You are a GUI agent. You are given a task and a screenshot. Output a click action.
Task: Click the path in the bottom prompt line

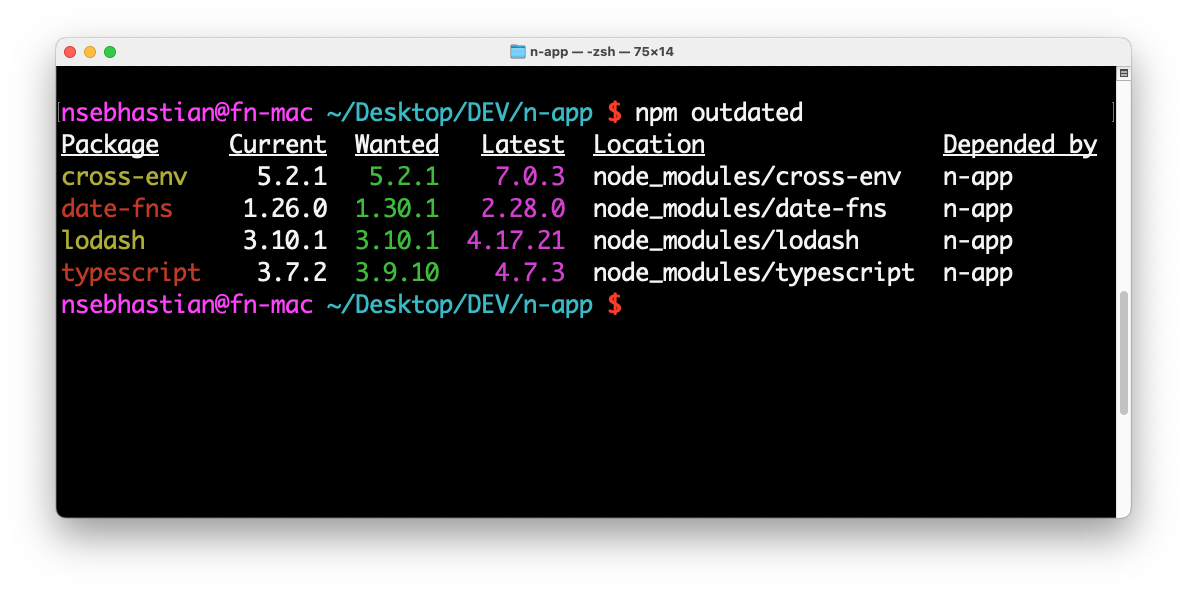[460, 305]
